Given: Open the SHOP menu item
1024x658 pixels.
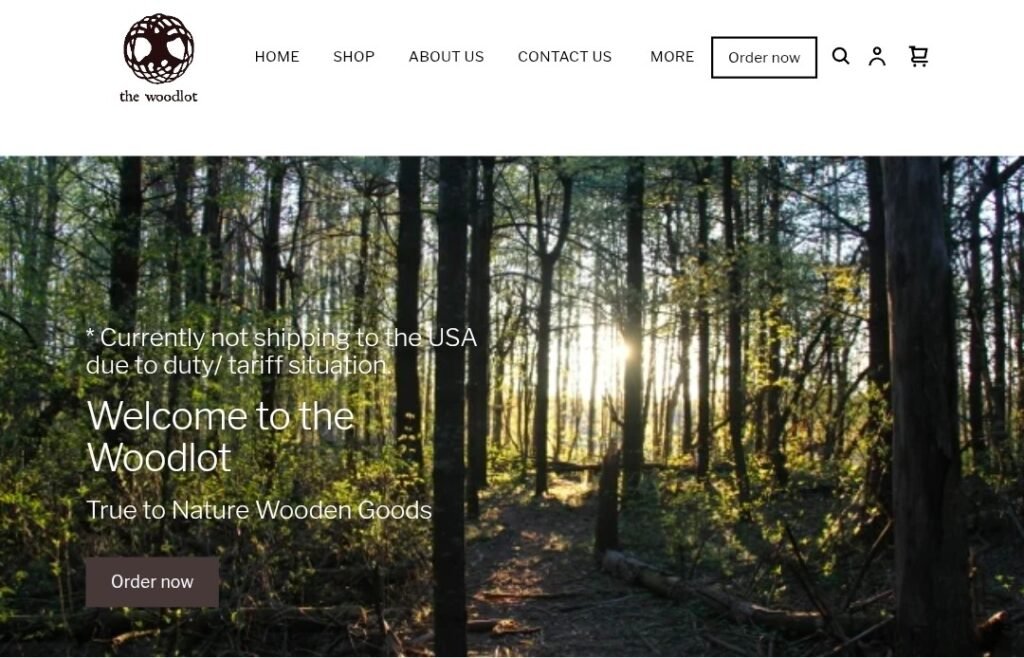Looking at the screenshot, I should point(354,57).
